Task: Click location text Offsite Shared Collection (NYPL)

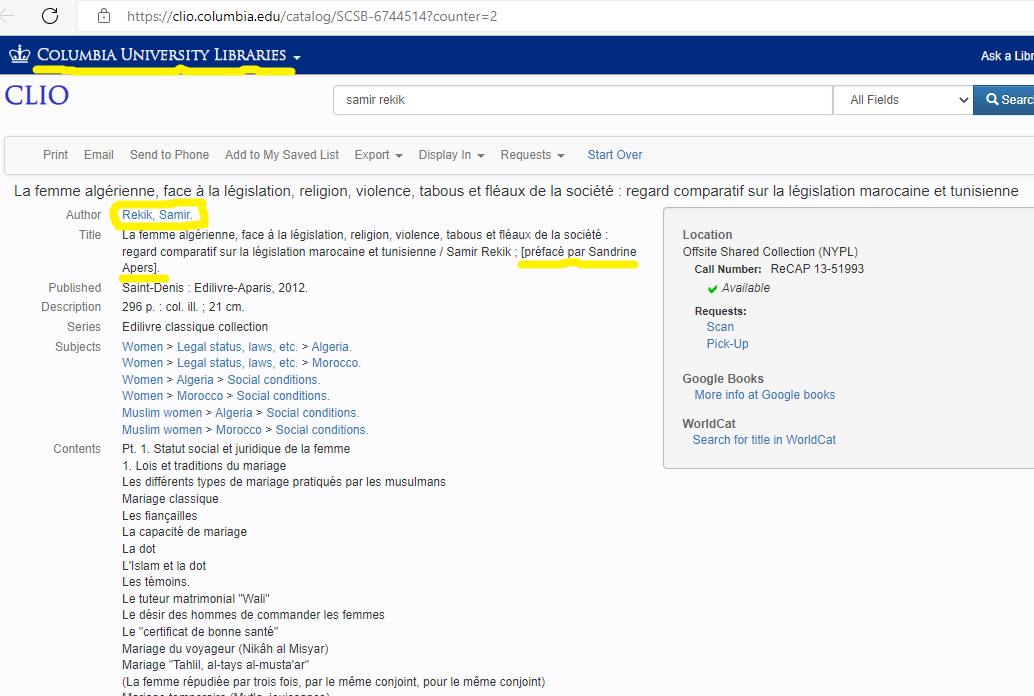Action: [x=770, y=251]
